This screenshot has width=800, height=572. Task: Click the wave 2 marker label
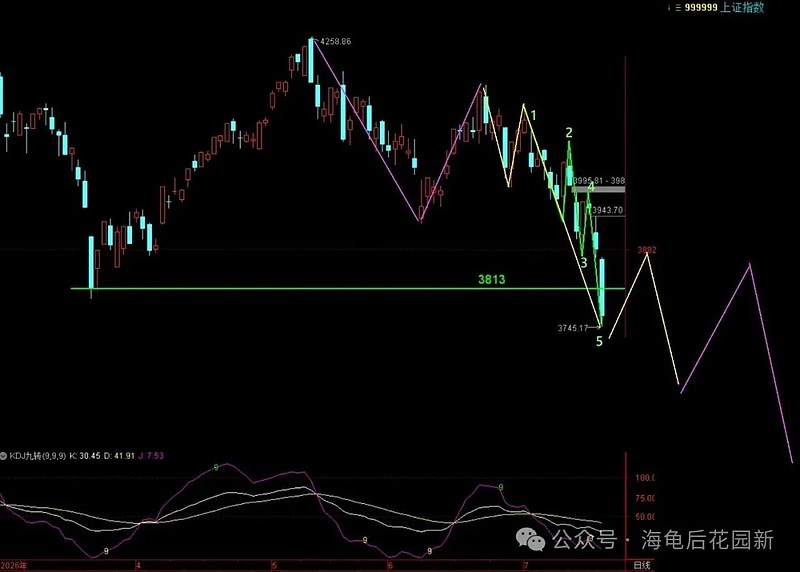(x=569, y=133)
